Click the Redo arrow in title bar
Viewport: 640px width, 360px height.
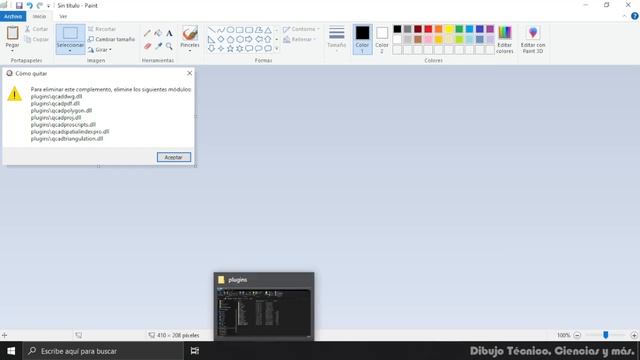[x=40, y=5]
